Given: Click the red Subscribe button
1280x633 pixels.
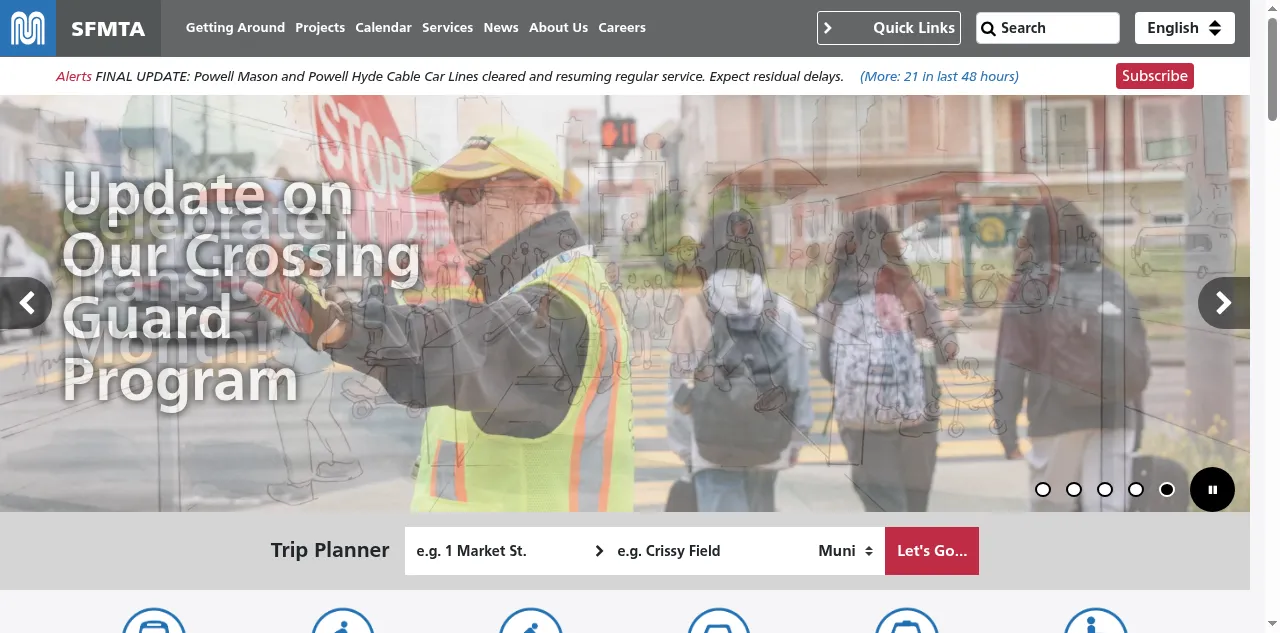Looking at the screenshot, I should (1155, 76).
